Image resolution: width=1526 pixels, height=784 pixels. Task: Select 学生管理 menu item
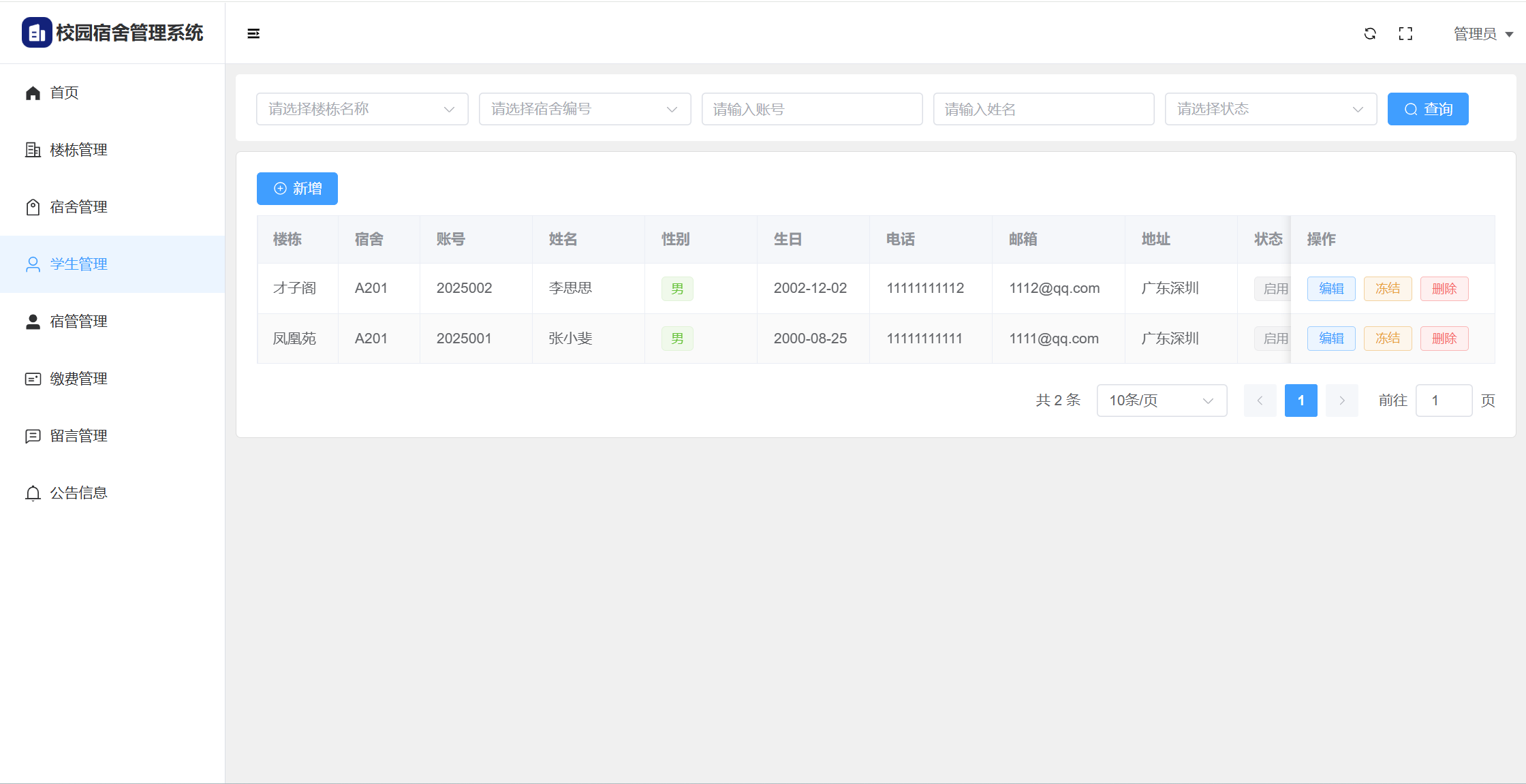[x=78, y=264]
